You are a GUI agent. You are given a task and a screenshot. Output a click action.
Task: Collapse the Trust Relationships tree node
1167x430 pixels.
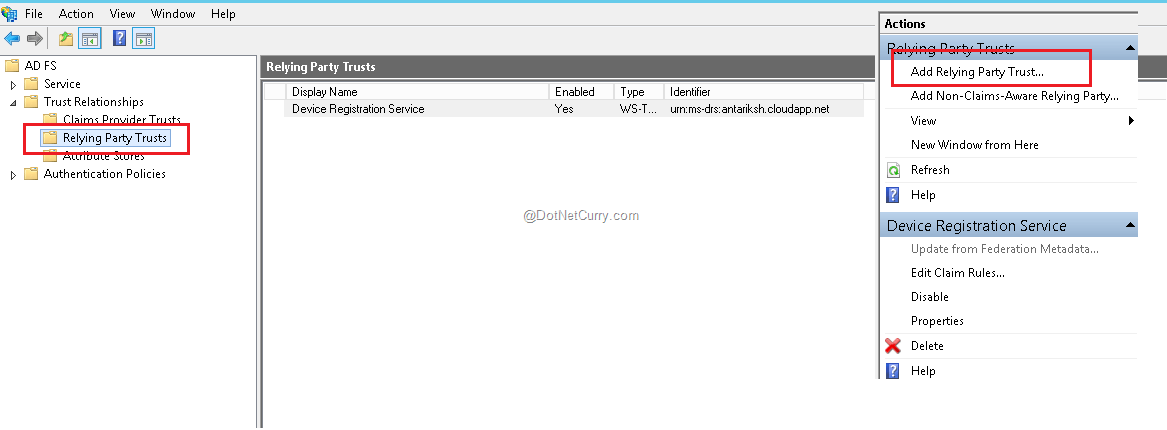click(14, 102)
